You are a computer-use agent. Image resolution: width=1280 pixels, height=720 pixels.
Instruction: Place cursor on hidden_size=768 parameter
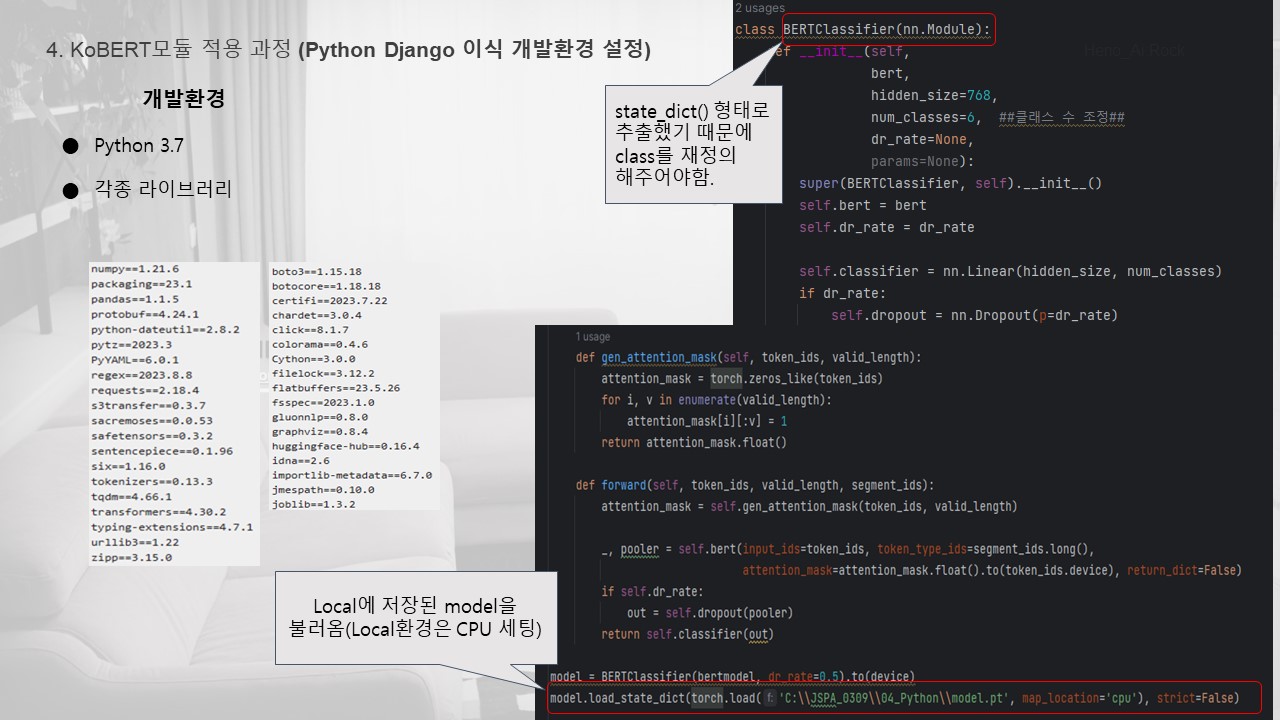[933, 95]
